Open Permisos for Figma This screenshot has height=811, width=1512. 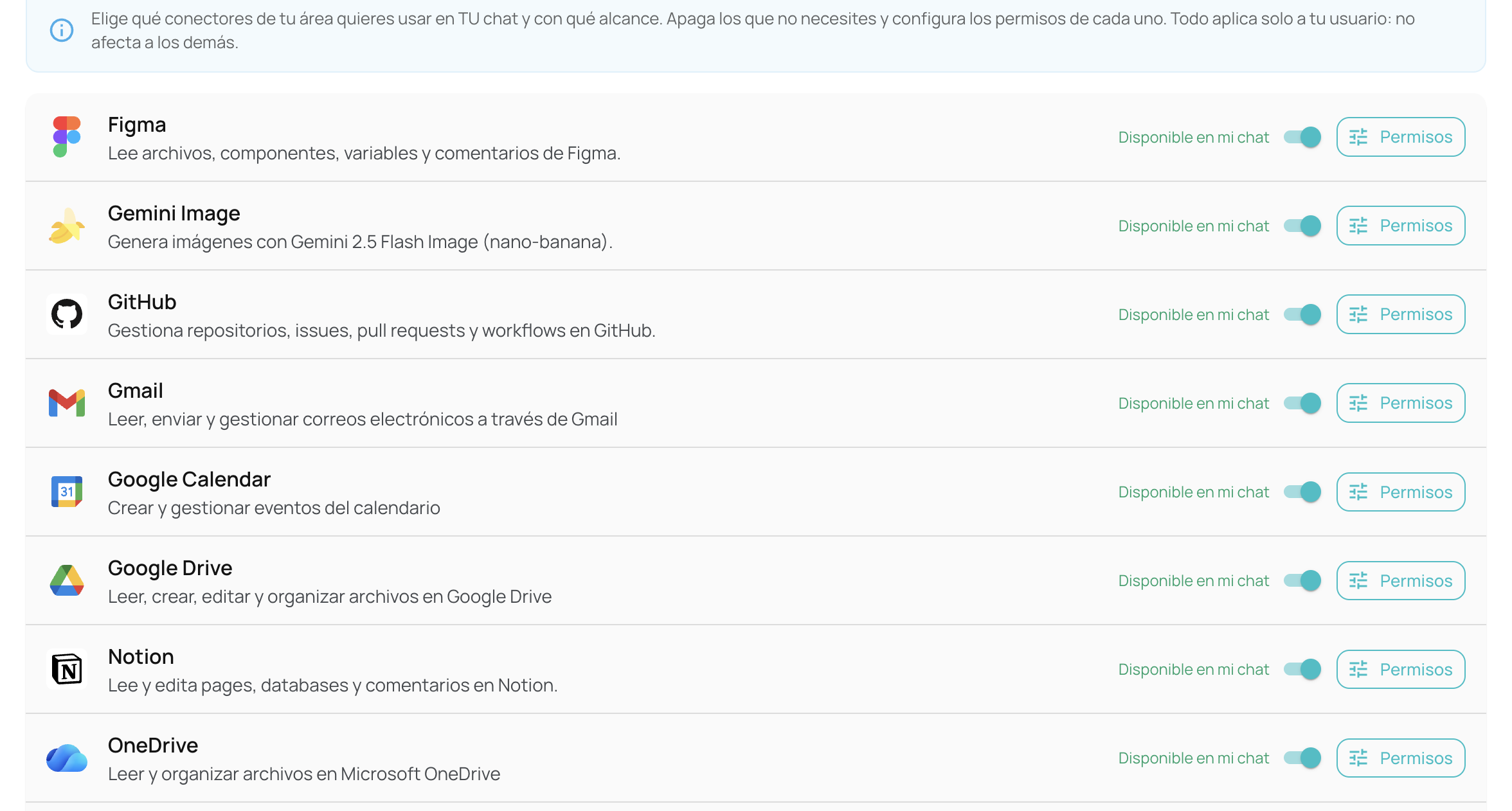(1401, 137)
